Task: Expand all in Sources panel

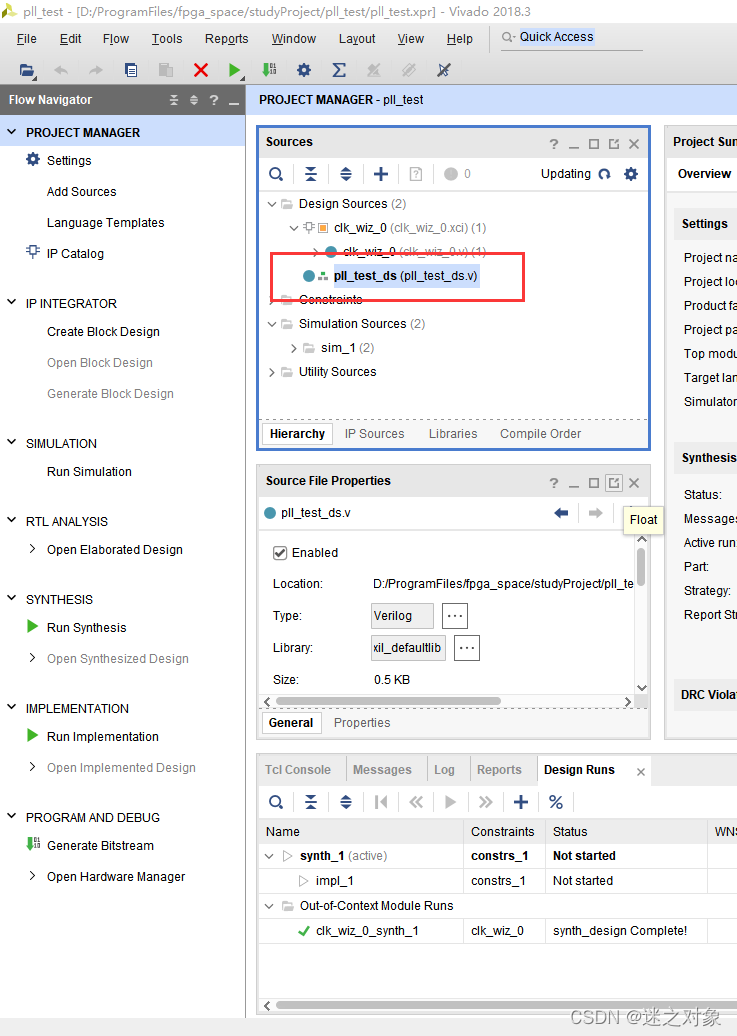Action: [346, 174]
